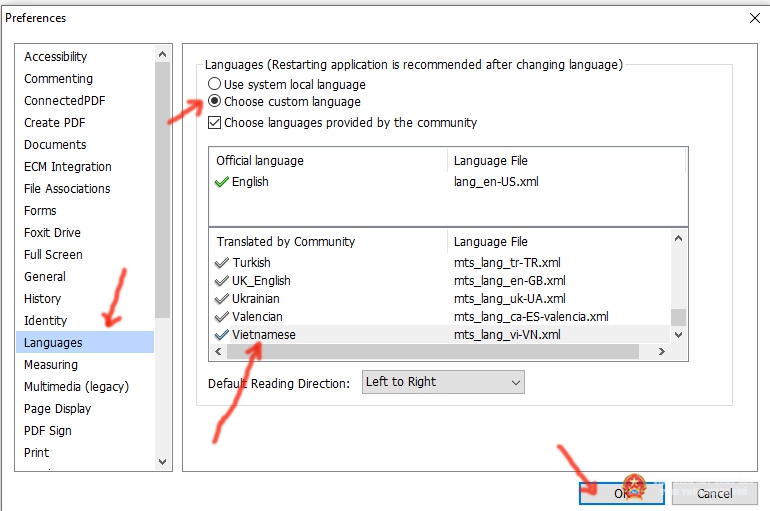This screenshot has height=511, width=770.
Task: Click the category list scroll-down arrow
Action: [163, 462]
